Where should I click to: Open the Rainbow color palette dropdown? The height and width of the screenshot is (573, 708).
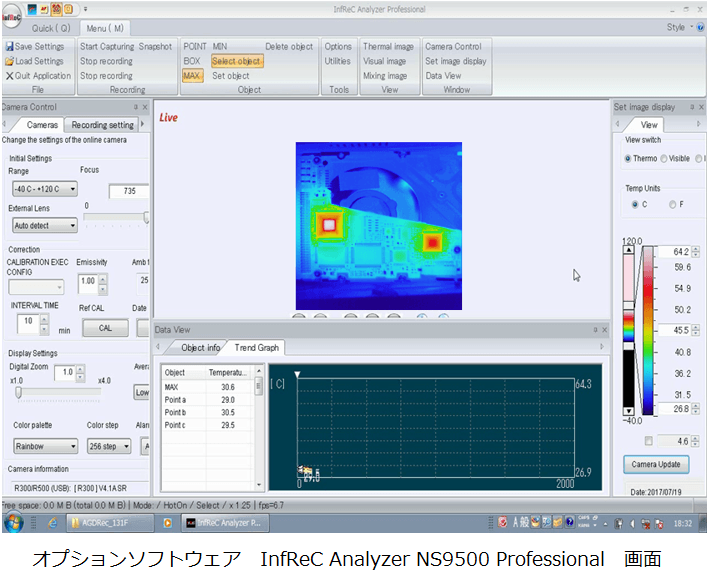[x=44, y=446]
